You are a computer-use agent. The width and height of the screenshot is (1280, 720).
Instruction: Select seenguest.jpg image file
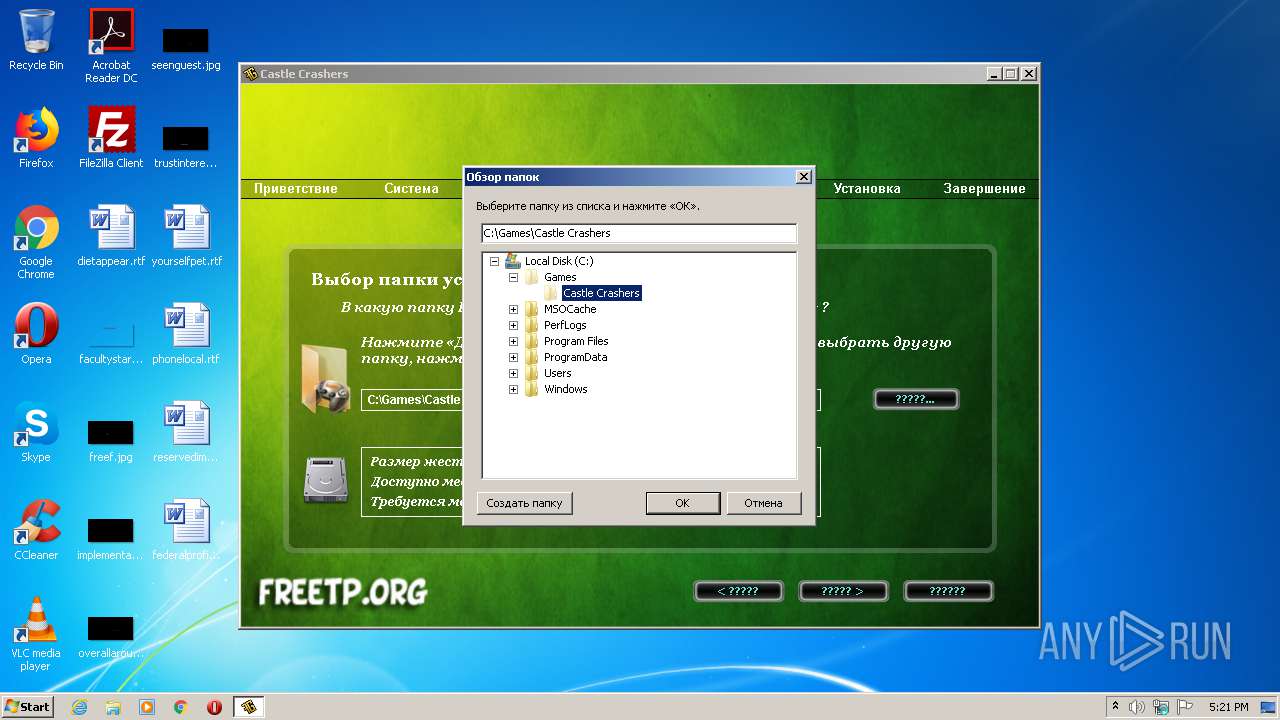click(186, 48)
